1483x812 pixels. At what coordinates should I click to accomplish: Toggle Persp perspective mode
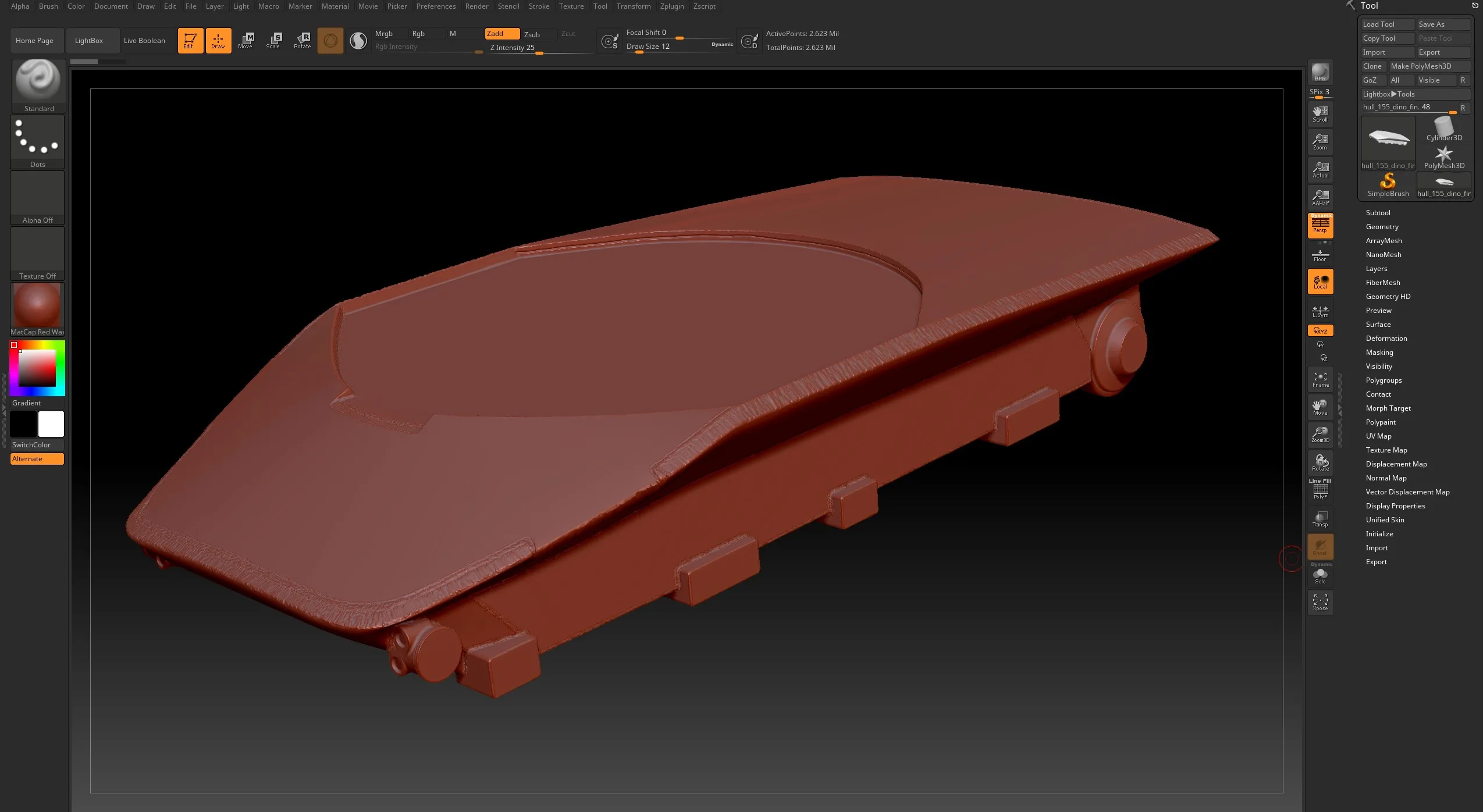[1320, 226]
